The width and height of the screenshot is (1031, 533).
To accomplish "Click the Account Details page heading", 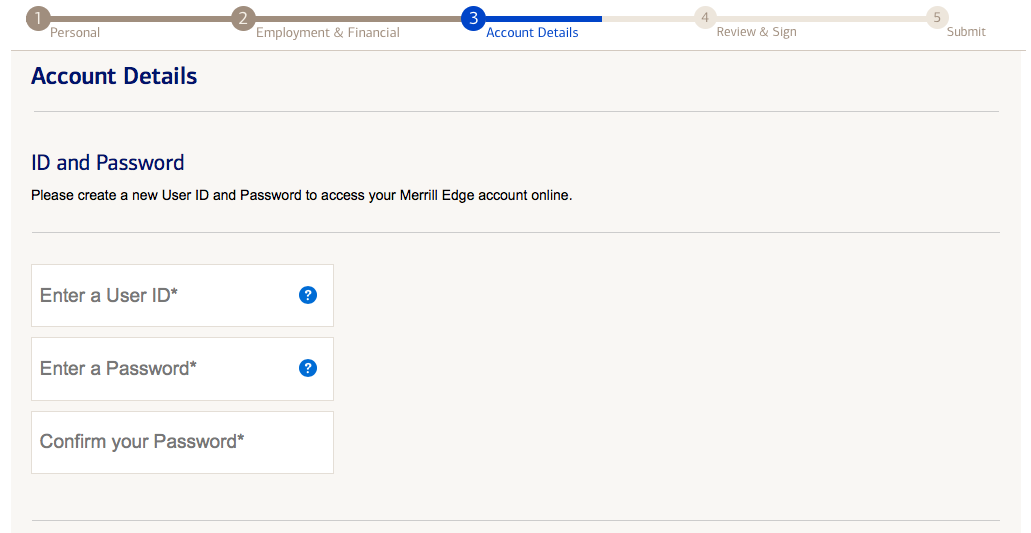I will point(114,76).
